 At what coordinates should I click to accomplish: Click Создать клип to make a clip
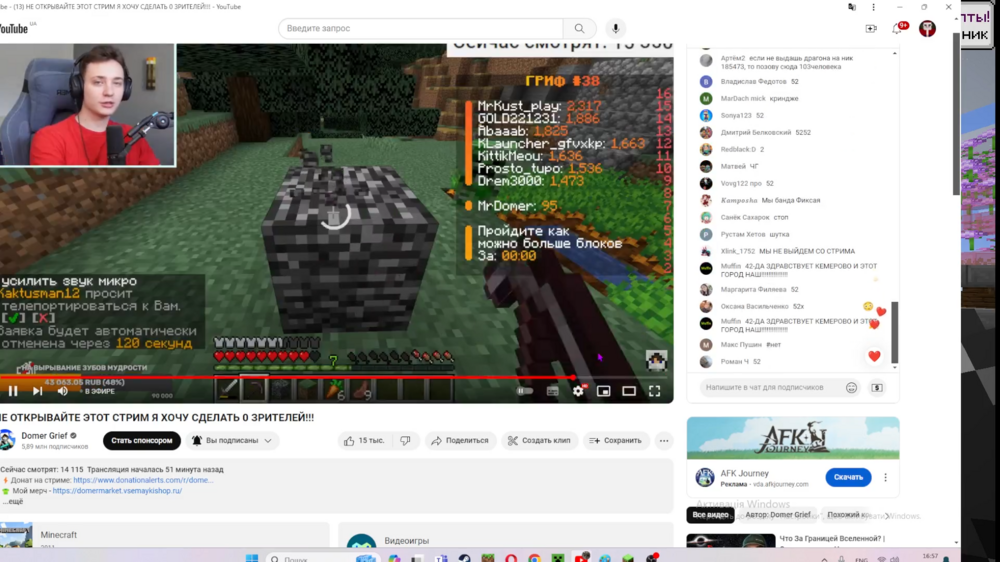pos(539,441)
